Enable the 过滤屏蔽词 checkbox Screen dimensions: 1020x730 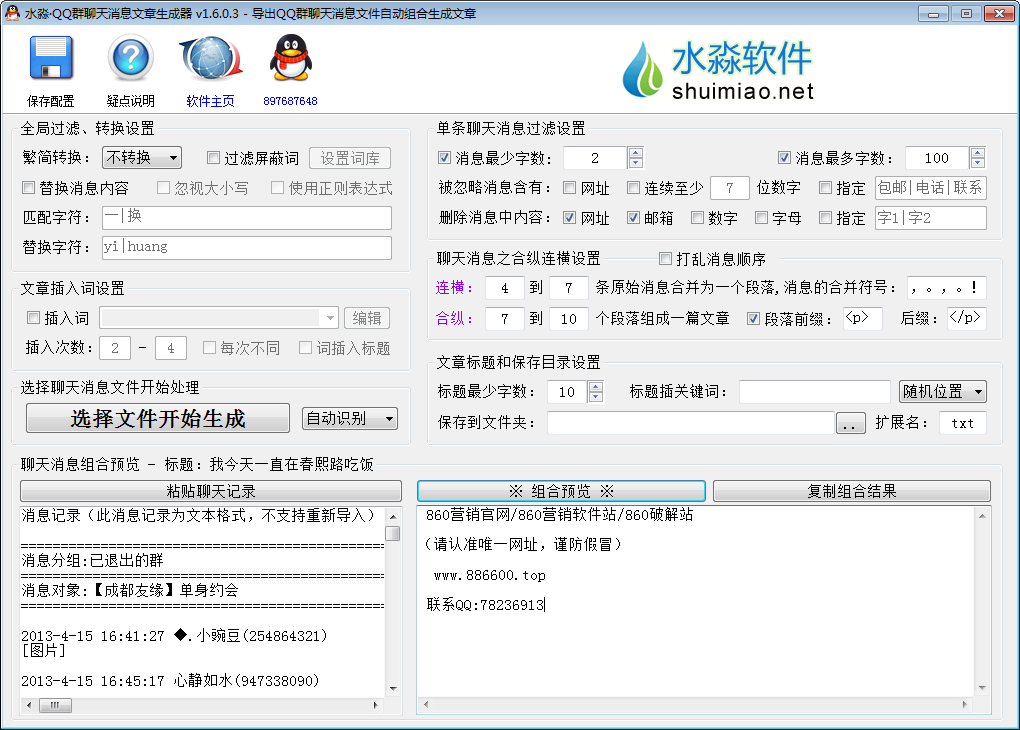point(213,157)
